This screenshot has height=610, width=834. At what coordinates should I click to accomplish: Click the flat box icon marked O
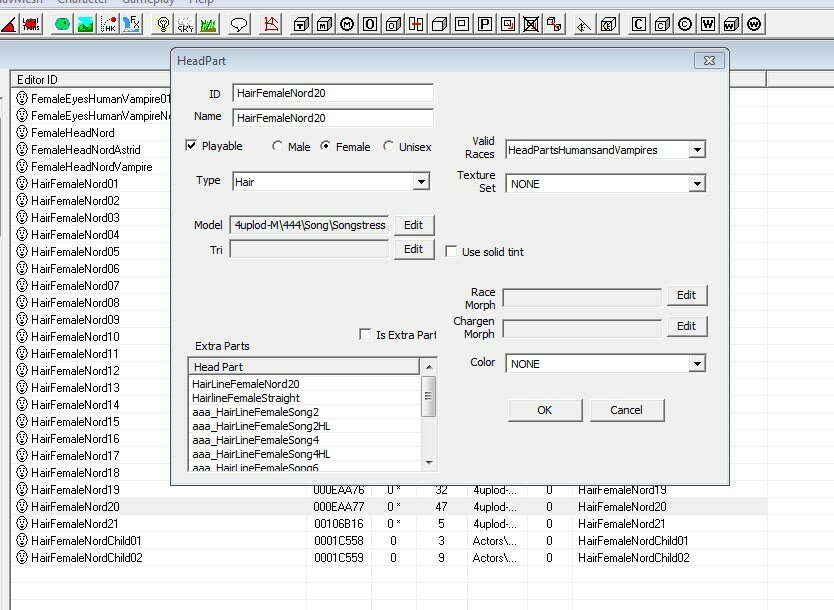pos(370,24)
